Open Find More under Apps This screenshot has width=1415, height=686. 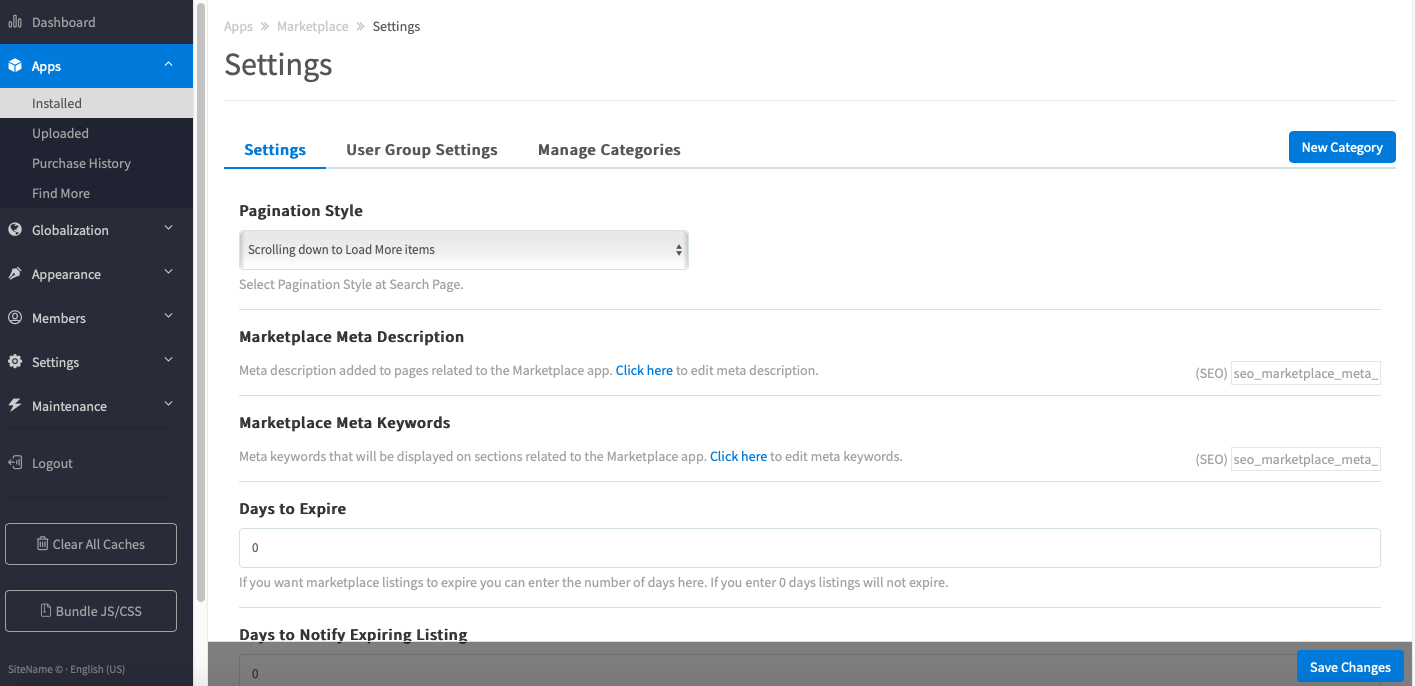[96, 193]
